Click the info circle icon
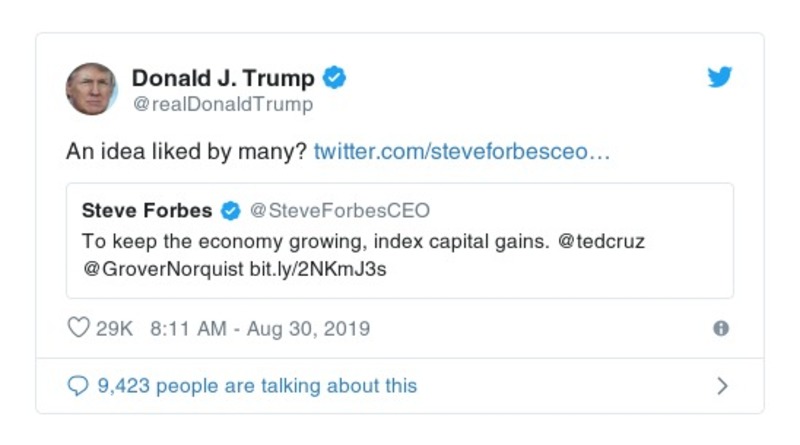The height and width of the screenshot is (445, 800). [x=721, y=328]
